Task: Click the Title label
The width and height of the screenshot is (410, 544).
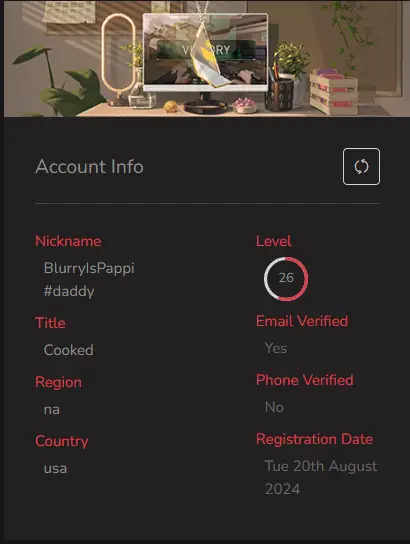Action: [x=50, y=323]
